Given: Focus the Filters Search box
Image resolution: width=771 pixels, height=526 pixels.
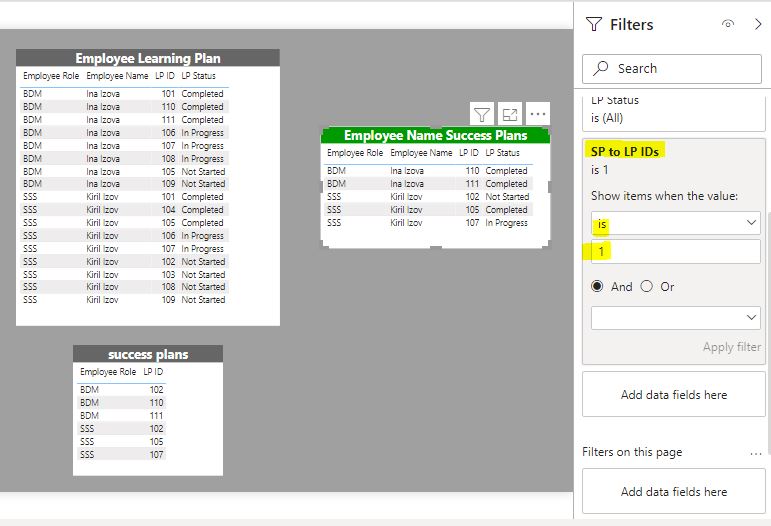Looking at the screenshot, I should (672, 69).
